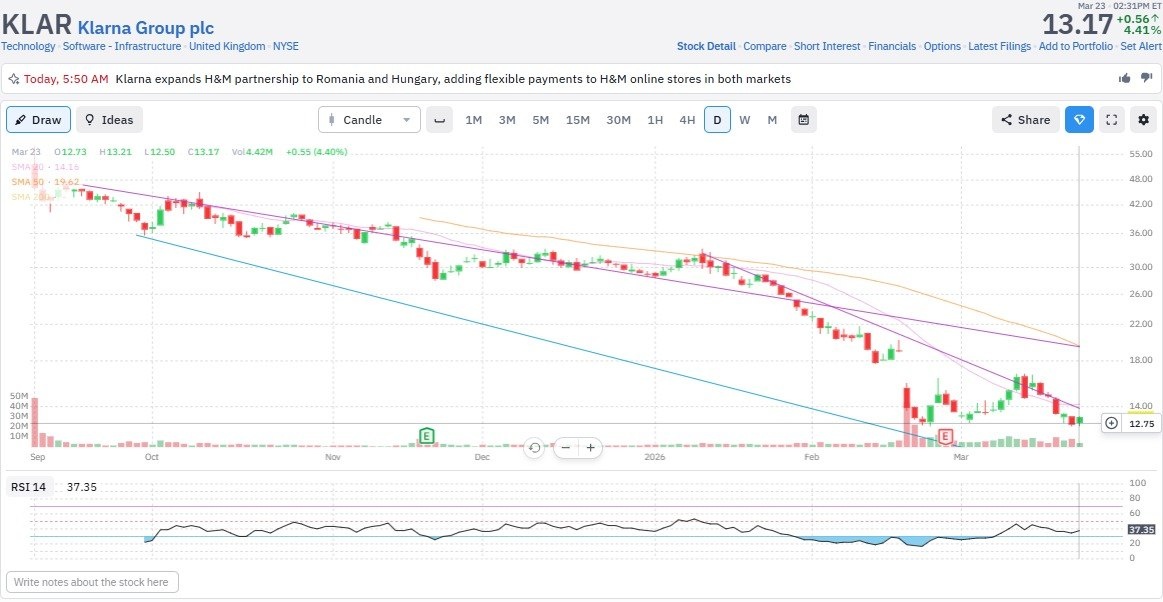This screenshot has width=1163, height=602.
Task: Open the Candle chart type dropdown
Action: point(369,119)
